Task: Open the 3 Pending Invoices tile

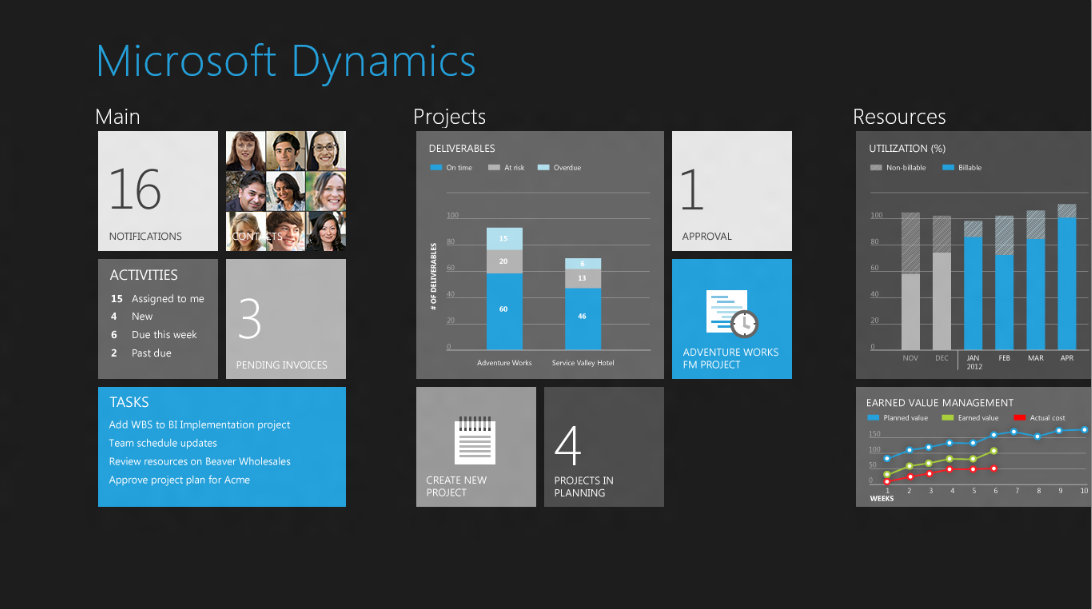Action: coord(286,319)
